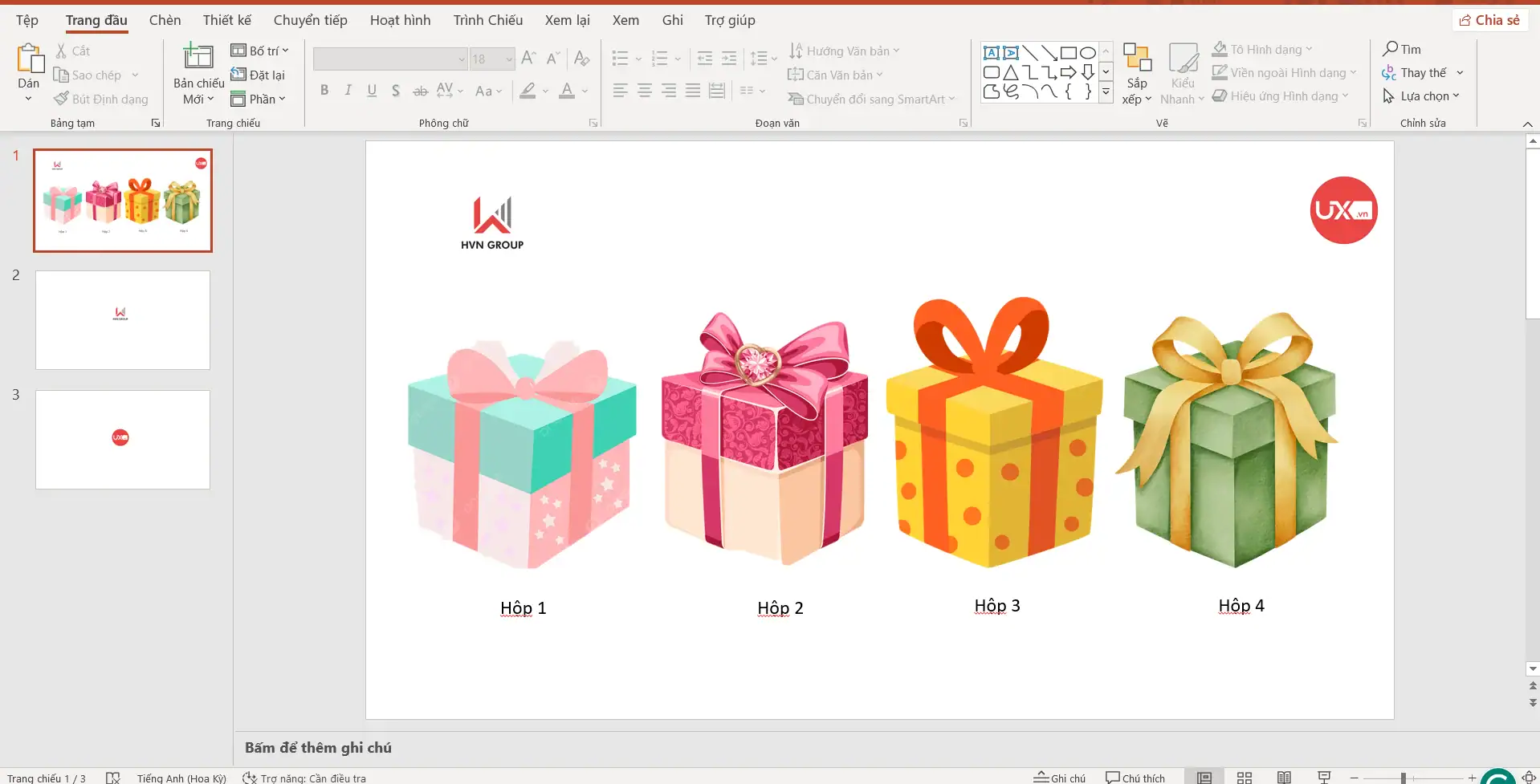Viewport: 1540px width, 784px height.
Task: Select the Italic formatting icon
Action: tap(348, 91)
